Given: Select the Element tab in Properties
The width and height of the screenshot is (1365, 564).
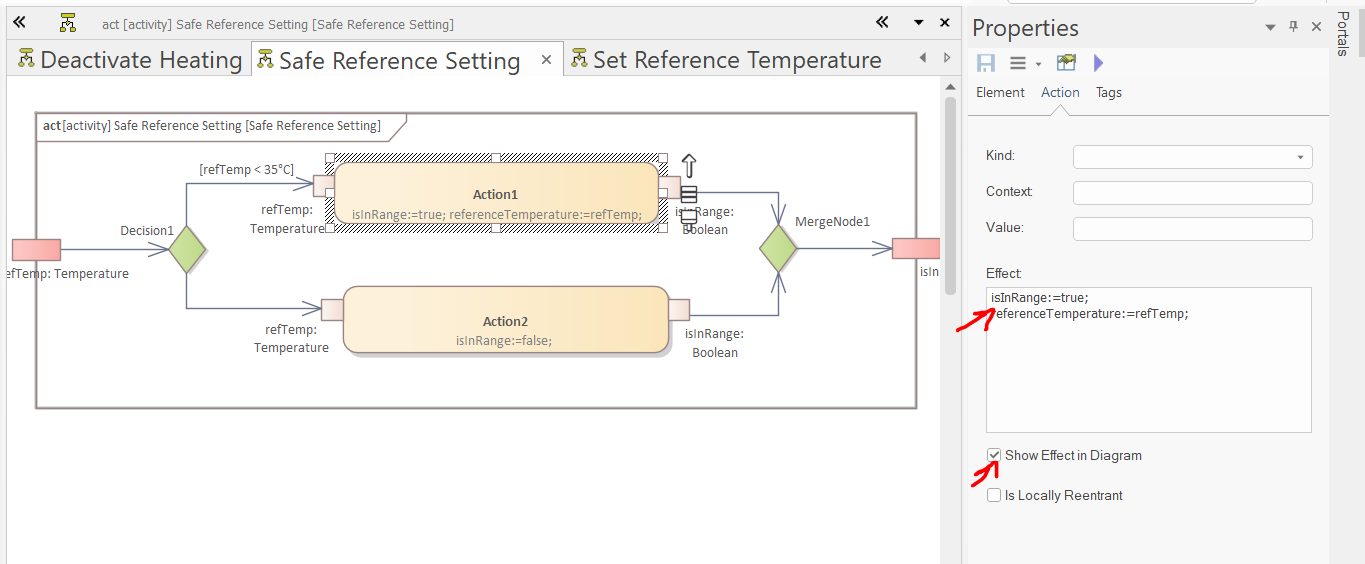Looking at the screenshot, I should click(x=1000, y=92).
